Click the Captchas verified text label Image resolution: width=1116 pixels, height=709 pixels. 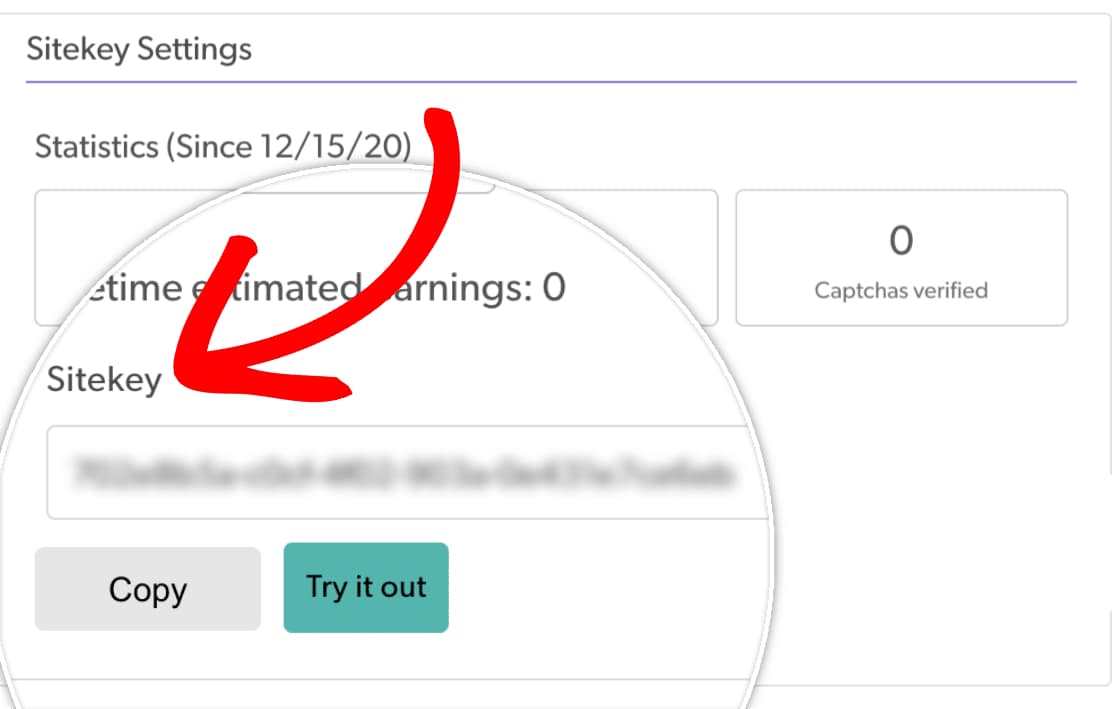point(901,290)
